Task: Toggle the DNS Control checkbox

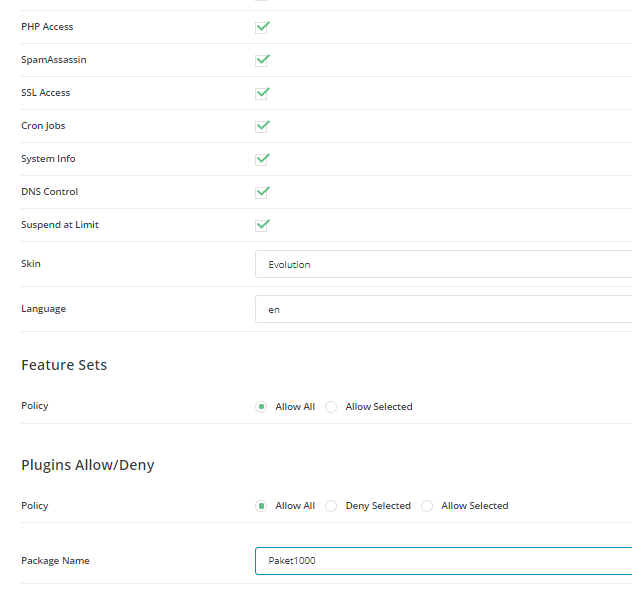Action: point(262,193)
